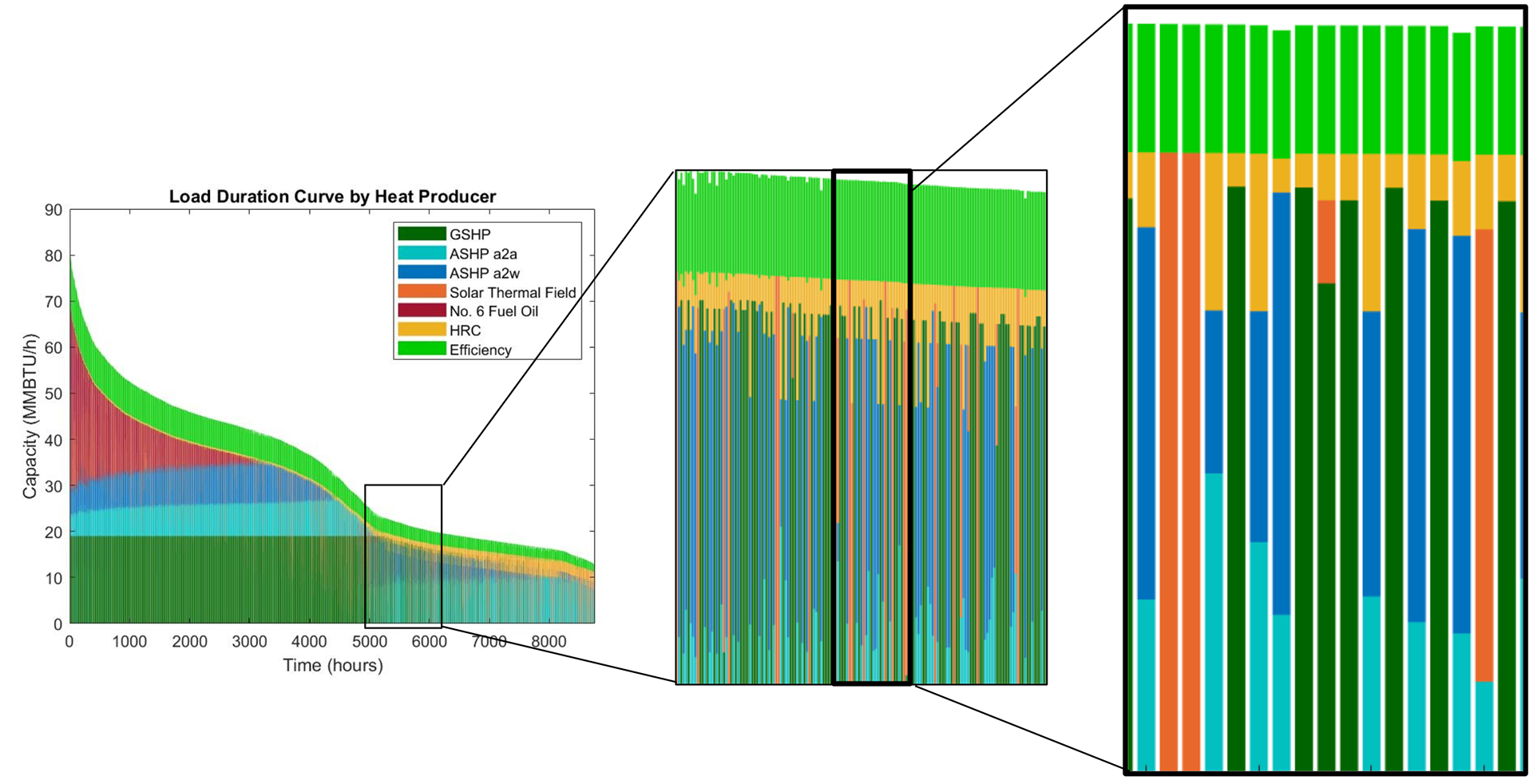Click the Efficiency bright green legend swatch
The image size is (1533, 784).
click(x=422, y=349)
